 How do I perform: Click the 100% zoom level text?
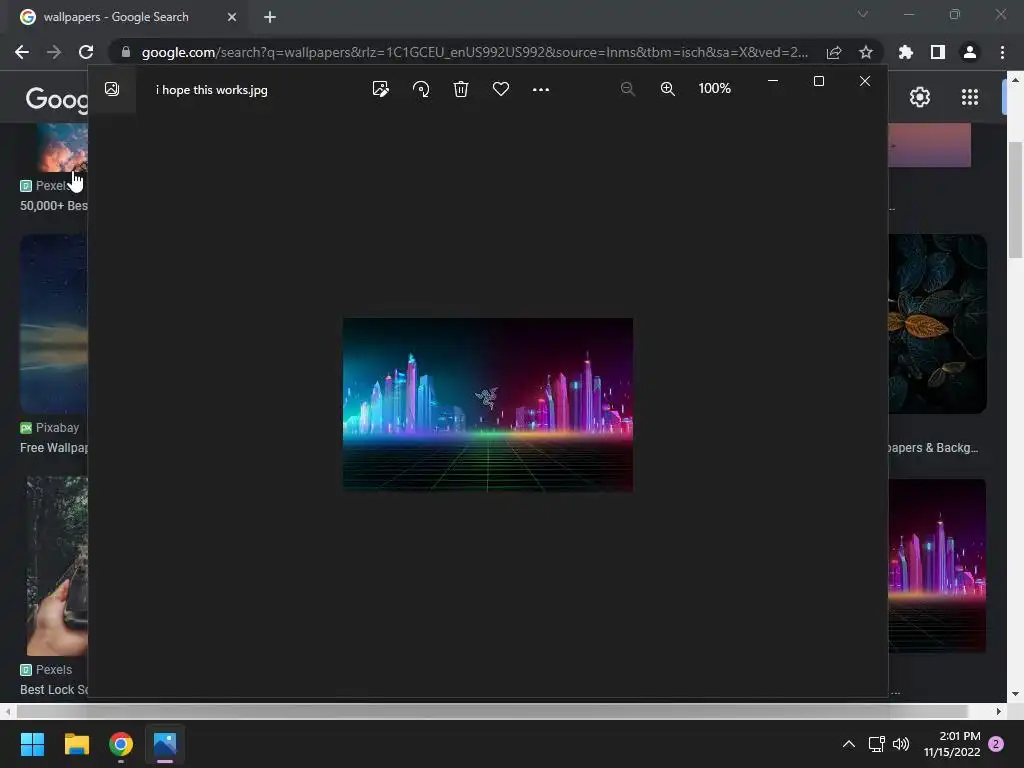point(714,88)
